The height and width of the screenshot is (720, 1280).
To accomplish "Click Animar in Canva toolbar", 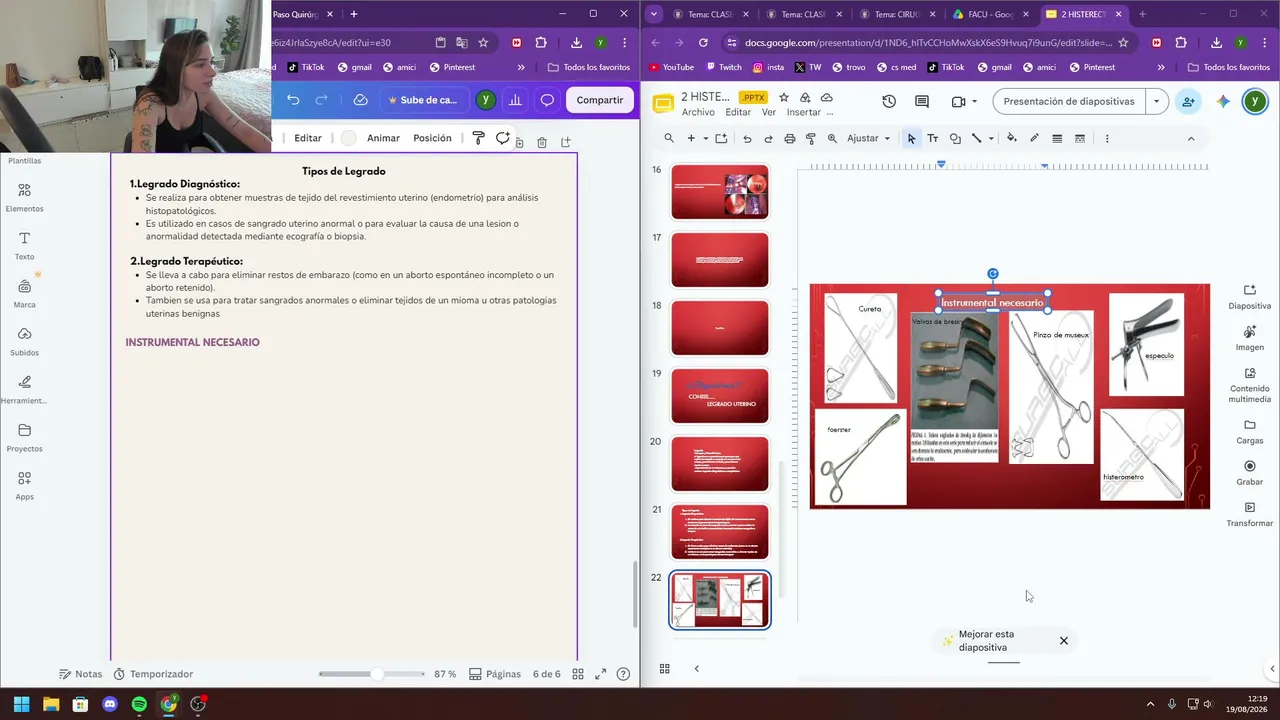I will tap(383, 138).
